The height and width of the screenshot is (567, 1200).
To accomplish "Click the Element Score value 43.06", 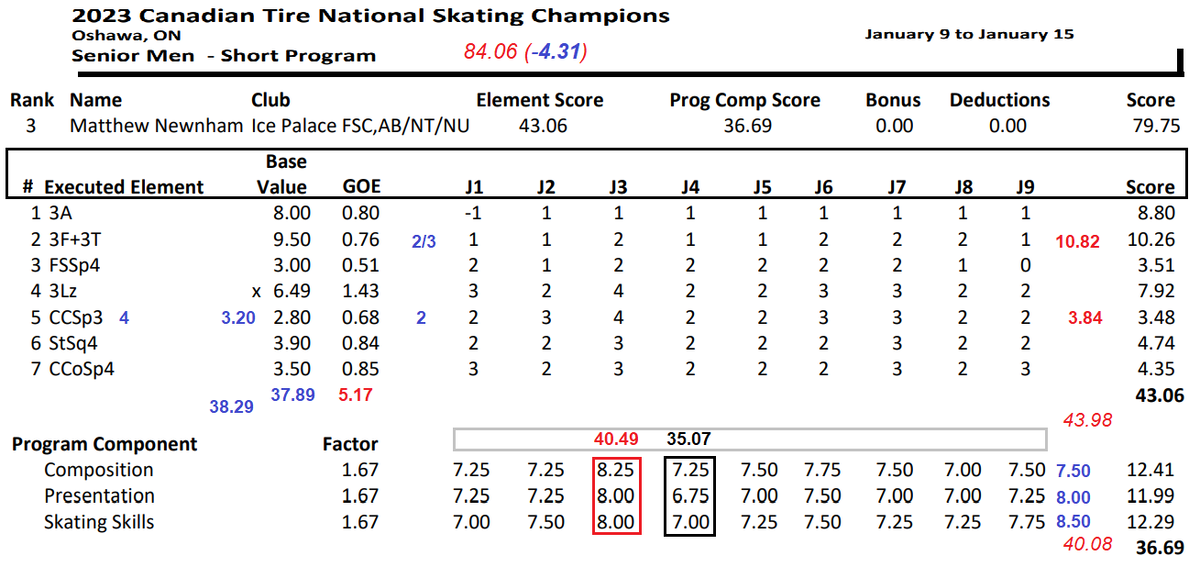I will point(542,126).
